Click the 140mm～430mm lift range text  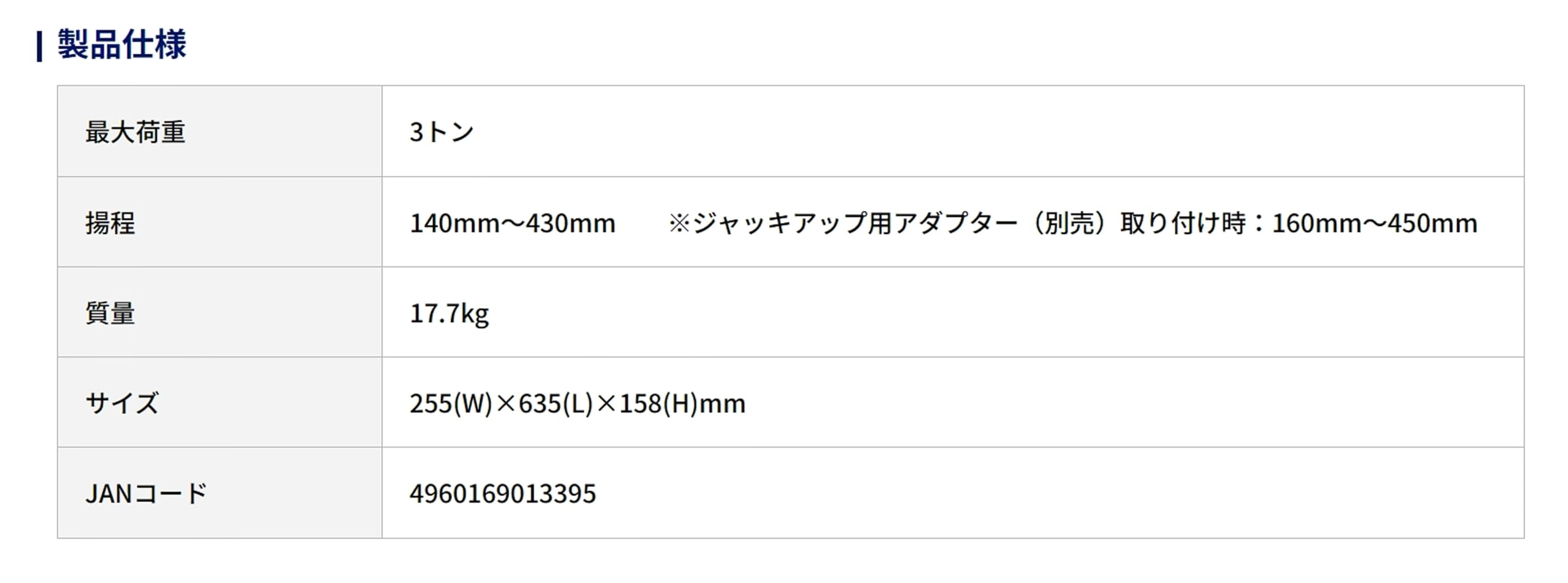[x=512, y=224]
